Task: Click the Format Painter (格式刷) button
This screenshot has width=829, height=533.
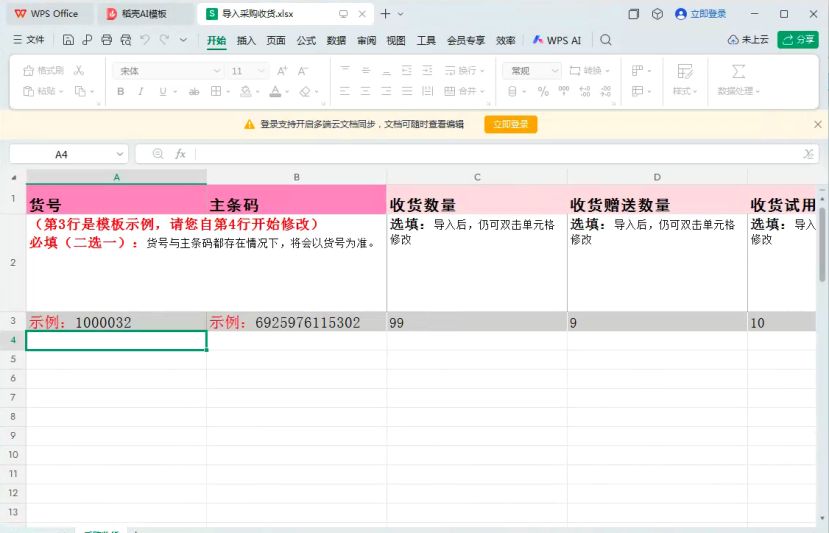Action: 43,70
